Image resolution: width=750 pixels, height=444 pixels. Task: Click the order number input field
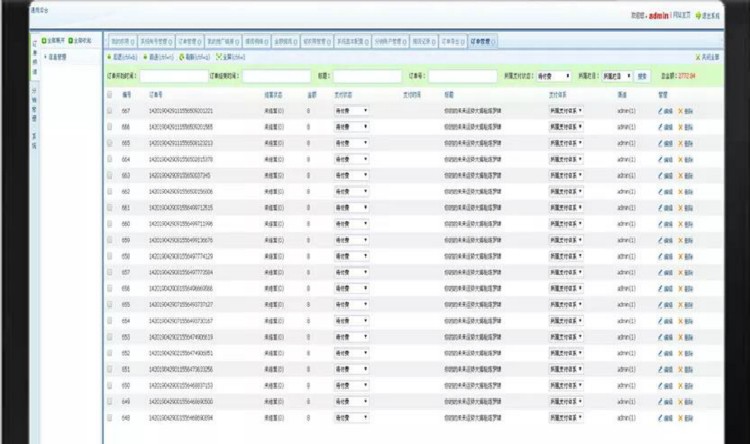[x=464, y=75]
